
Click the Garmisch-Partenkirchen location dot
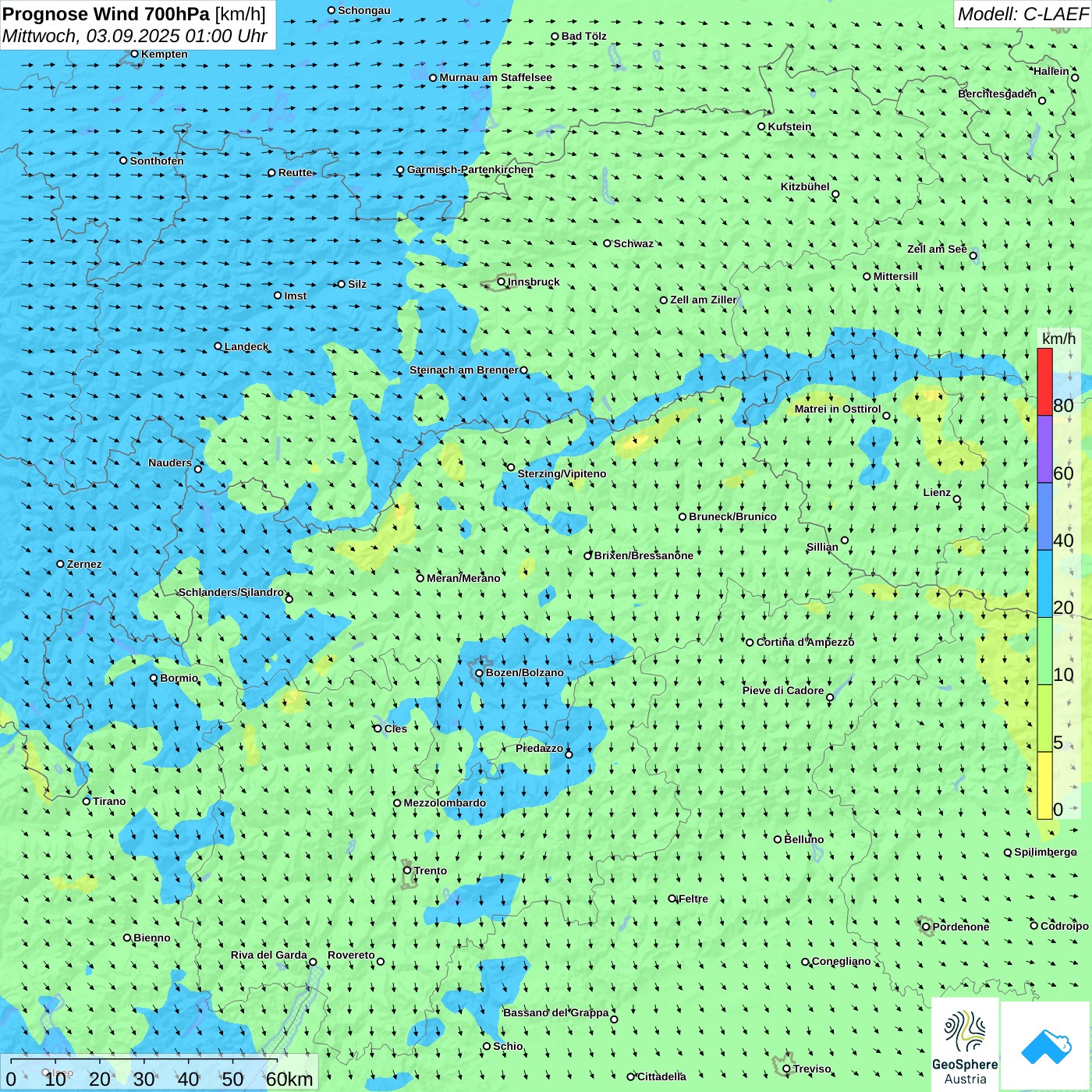(400, 169)
